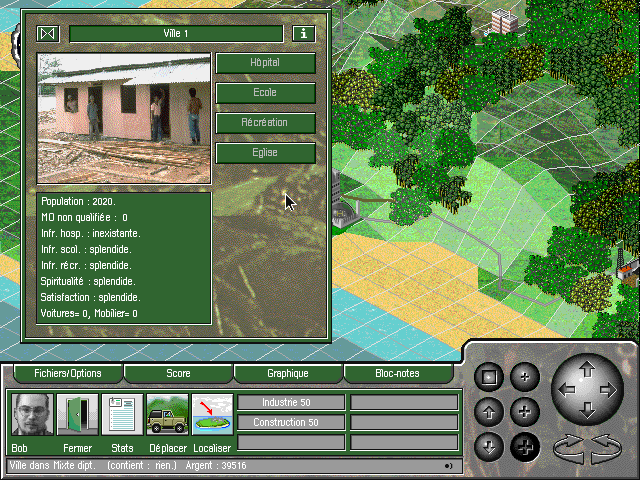Open the info button next to Ville 1

[304, 34]
